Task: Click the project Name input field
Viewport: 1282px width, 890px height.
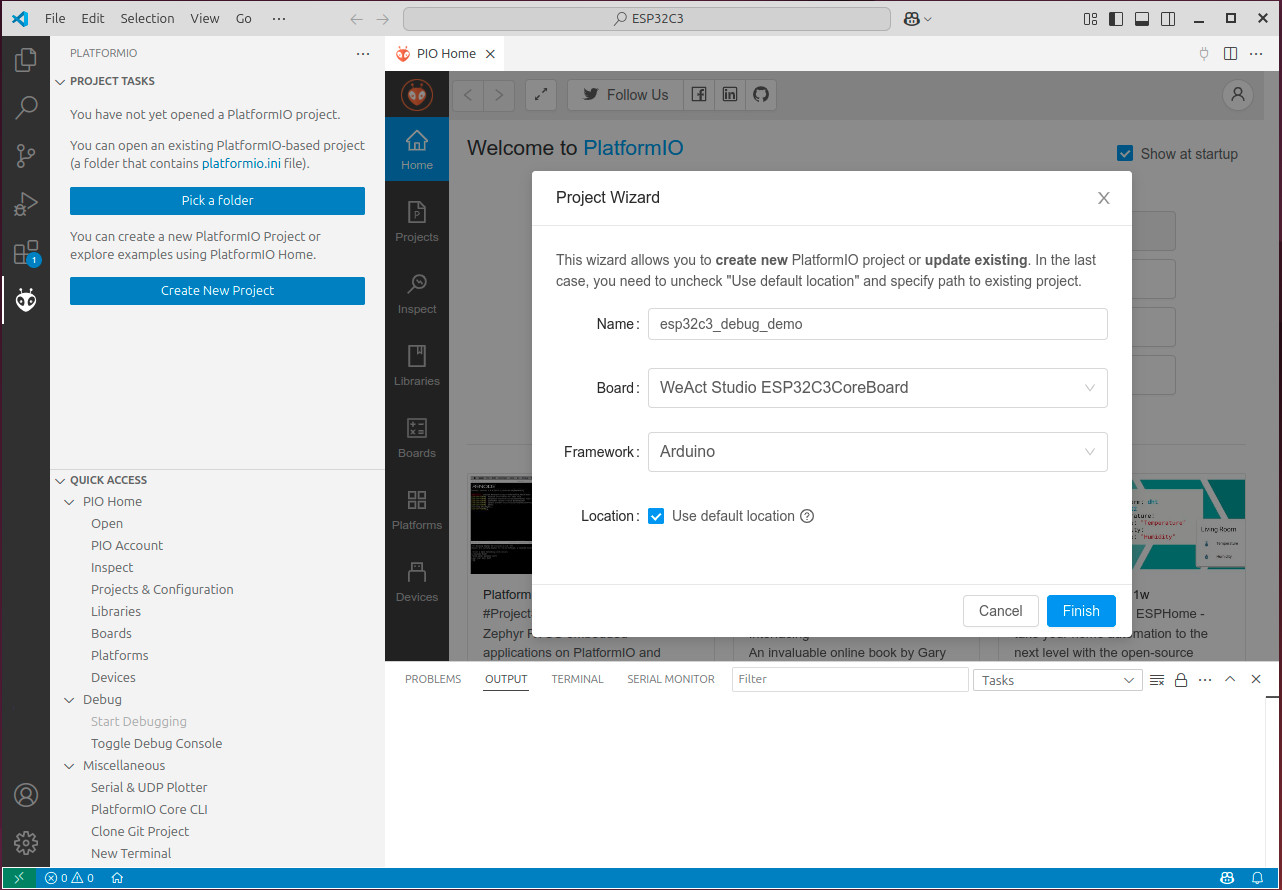Action: (878, 324)
